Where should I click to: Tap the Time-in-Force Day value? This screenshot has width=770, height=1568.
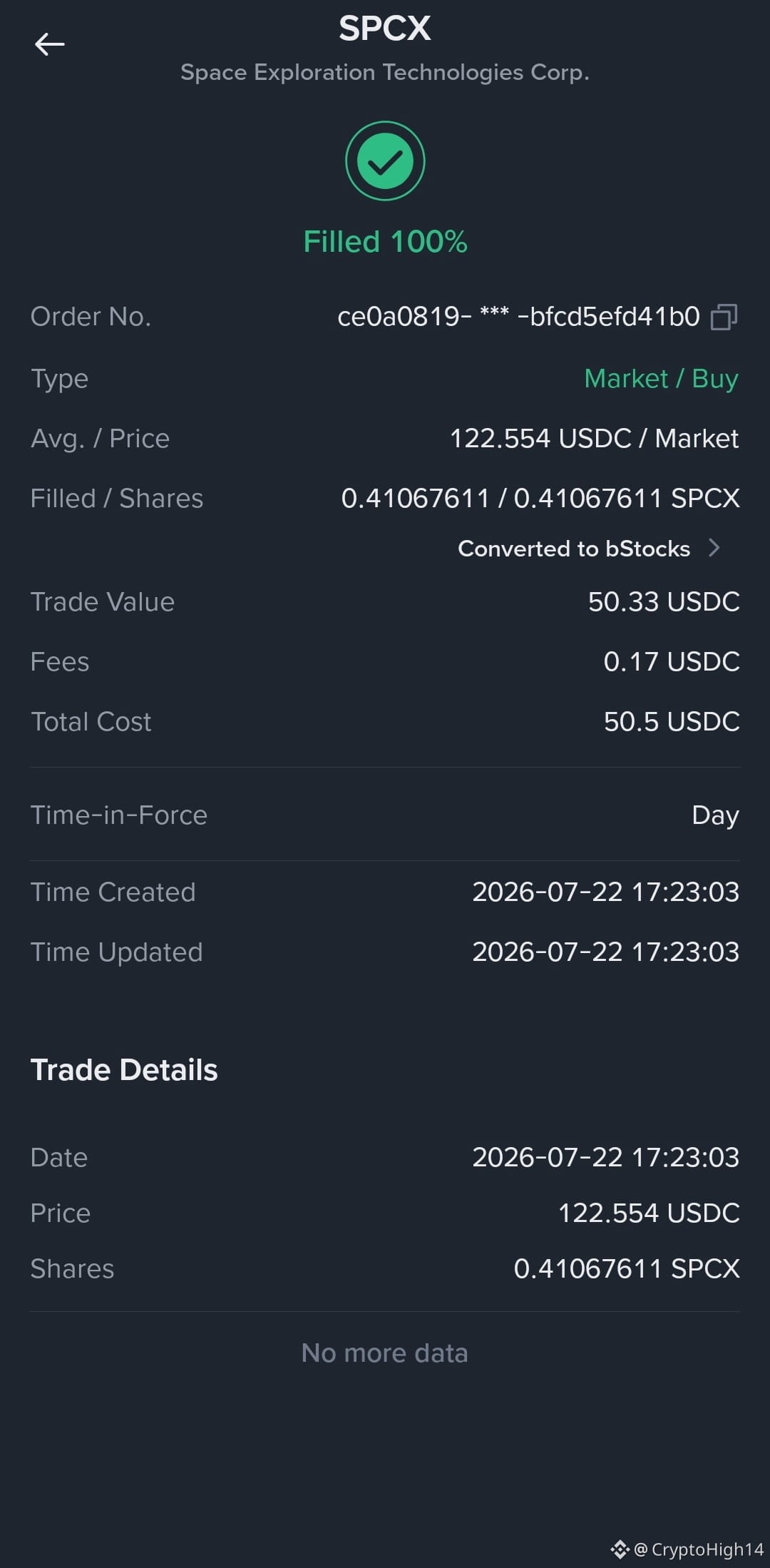pyautogui.click(x=715, y=815)
